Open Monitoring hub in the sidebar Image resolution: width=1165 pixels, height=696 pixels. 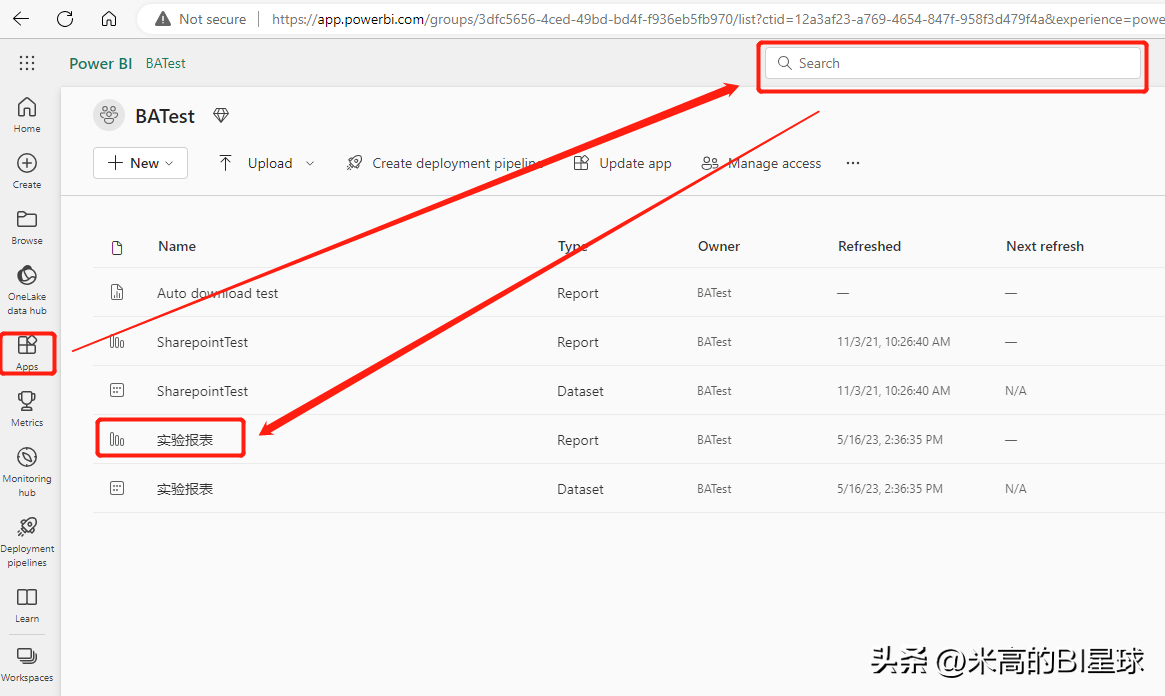[x=27, y=472]
